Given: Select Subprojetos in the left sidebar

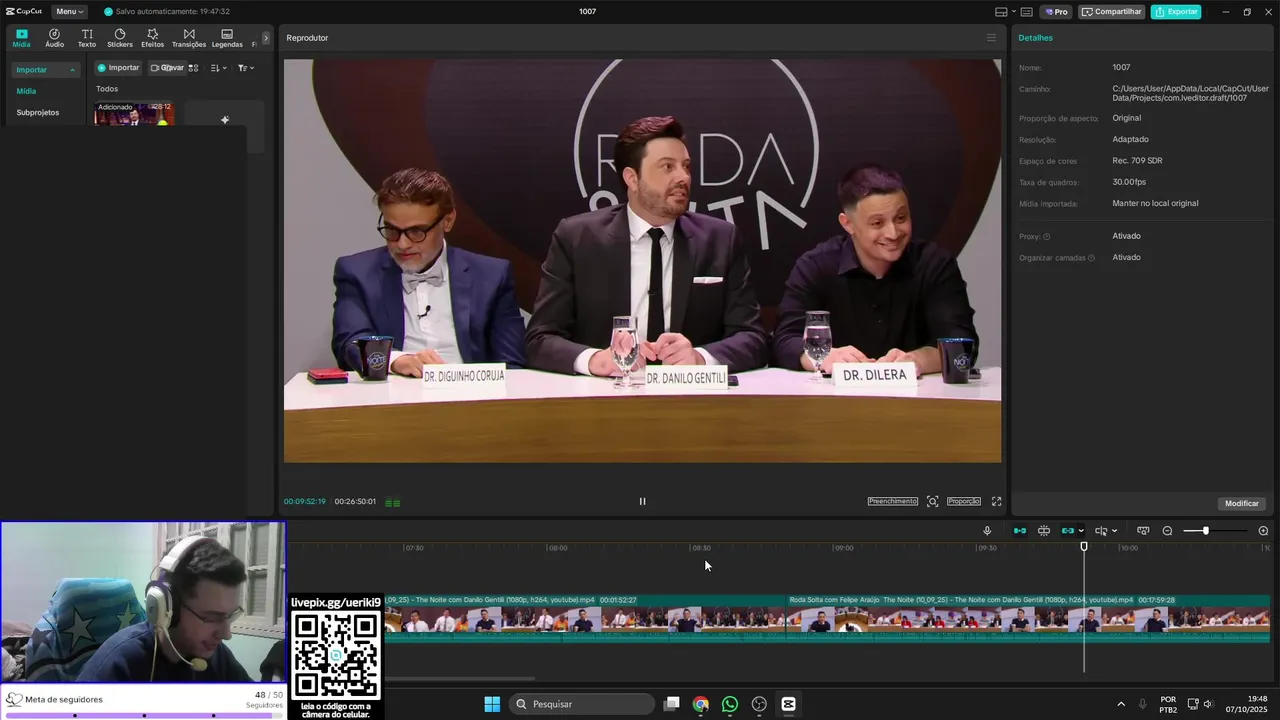Looking at the screenshot, I should [x=38, y=112].
